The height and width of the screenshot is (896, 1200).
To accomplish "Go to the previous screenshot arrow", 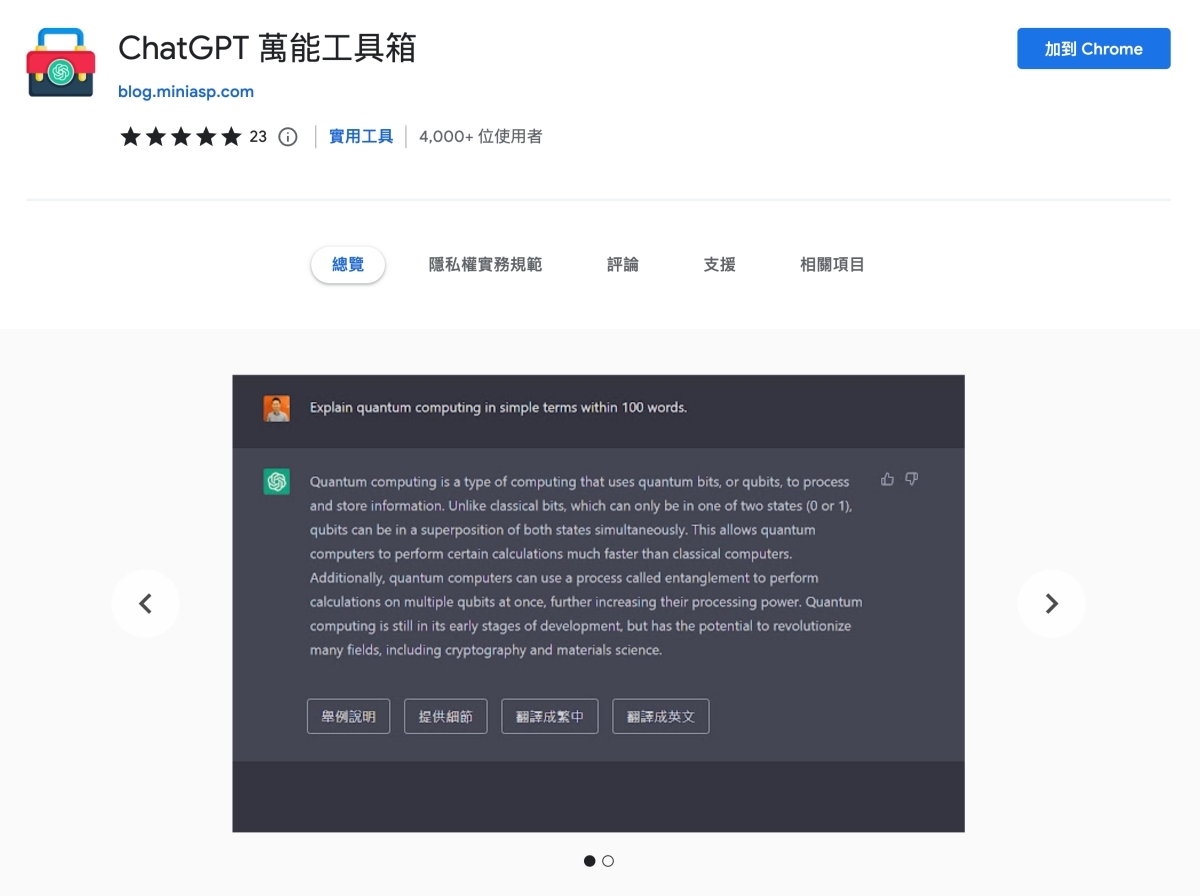I will pos(145,603).
